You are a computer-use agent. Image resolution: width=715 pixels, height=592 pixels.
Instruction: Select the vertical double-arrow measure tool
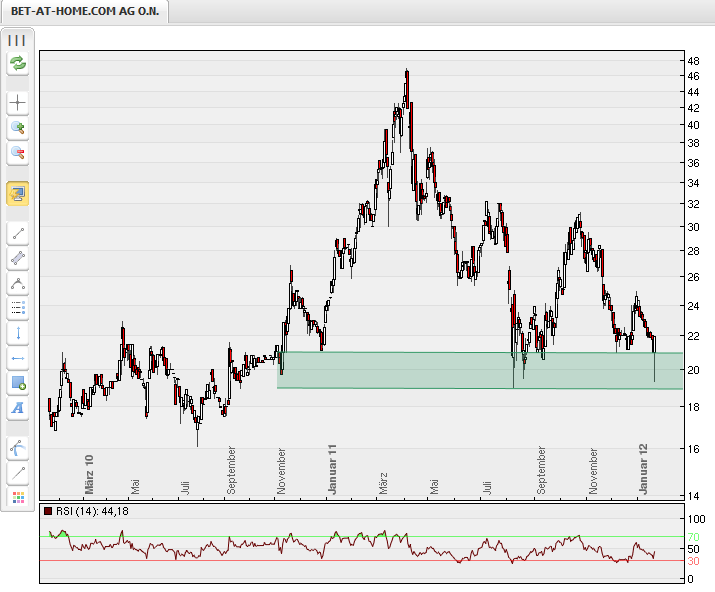(x=17, y=333)
